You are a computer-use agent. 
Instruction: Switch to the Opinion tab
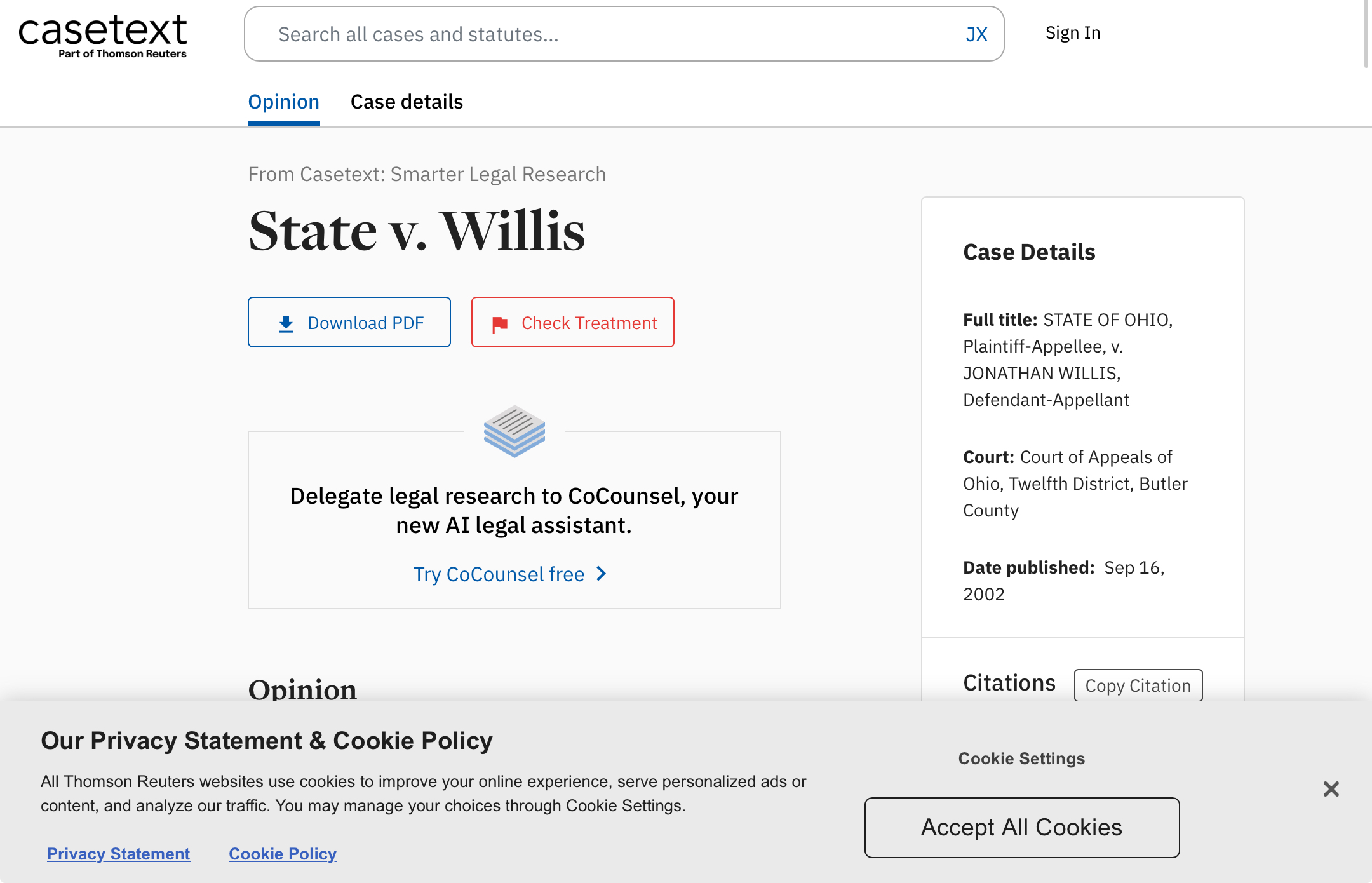[x=283, y=102]
